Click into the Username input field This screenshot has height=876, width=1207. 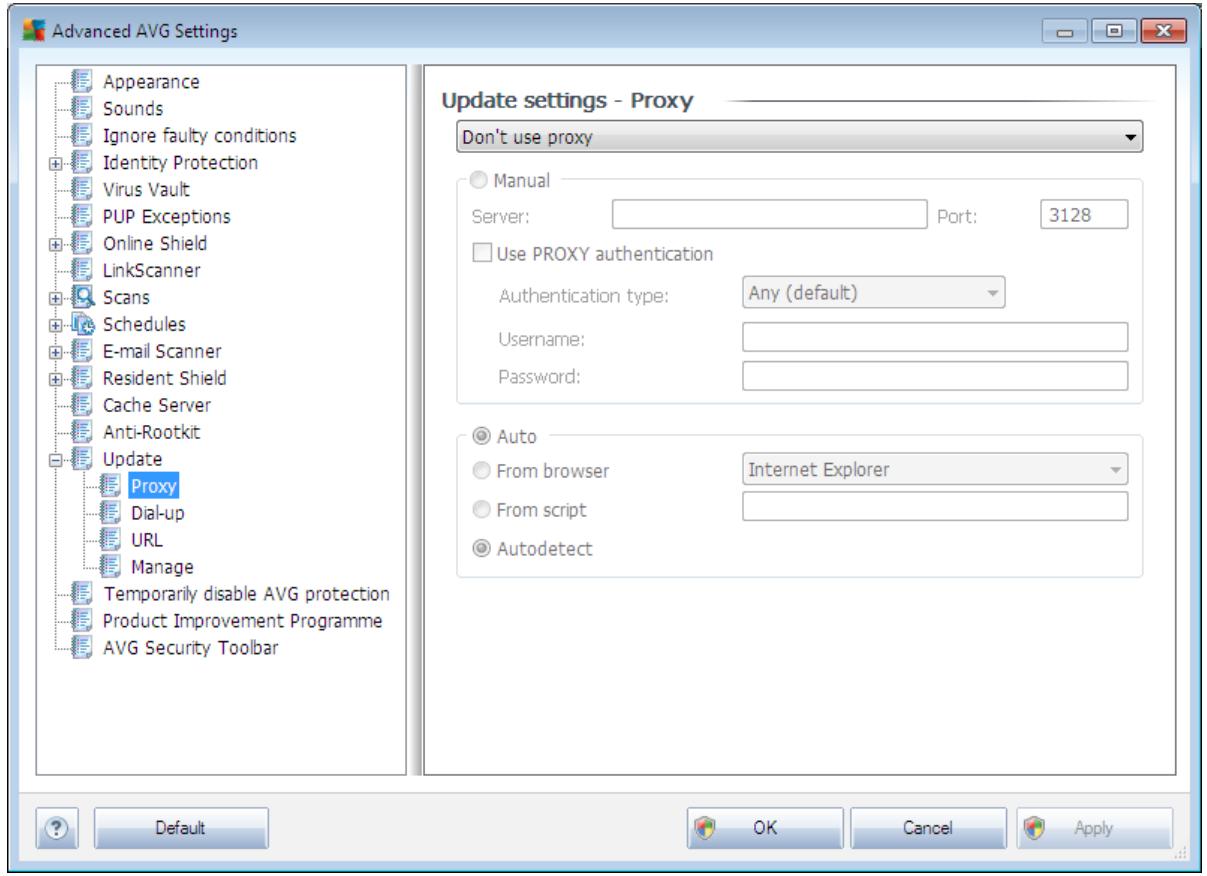[x=935, y=337]
